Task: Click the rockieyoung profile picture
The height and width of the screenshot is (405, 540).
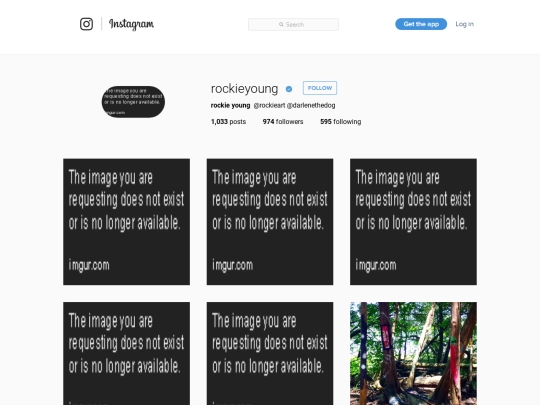Action: pos(133,102)
